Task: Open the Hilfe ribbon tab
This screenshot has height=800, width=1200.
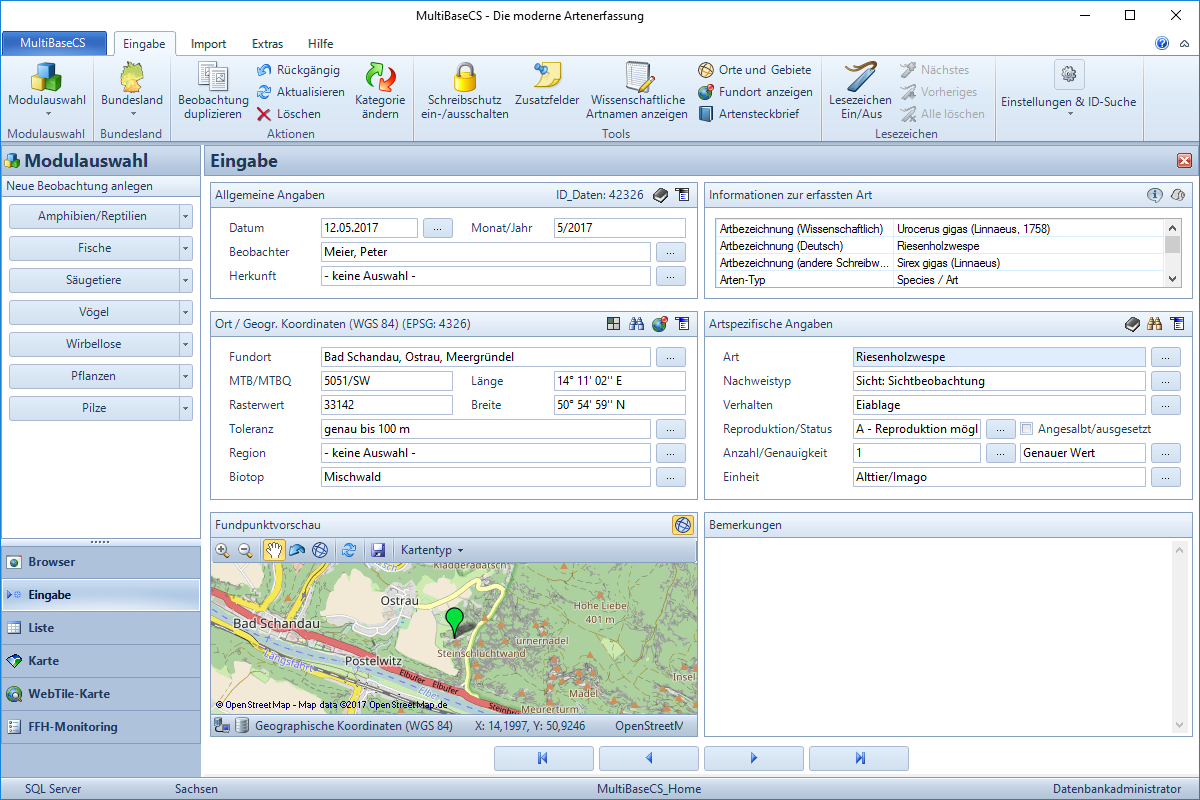Action: tap(321, 44)
